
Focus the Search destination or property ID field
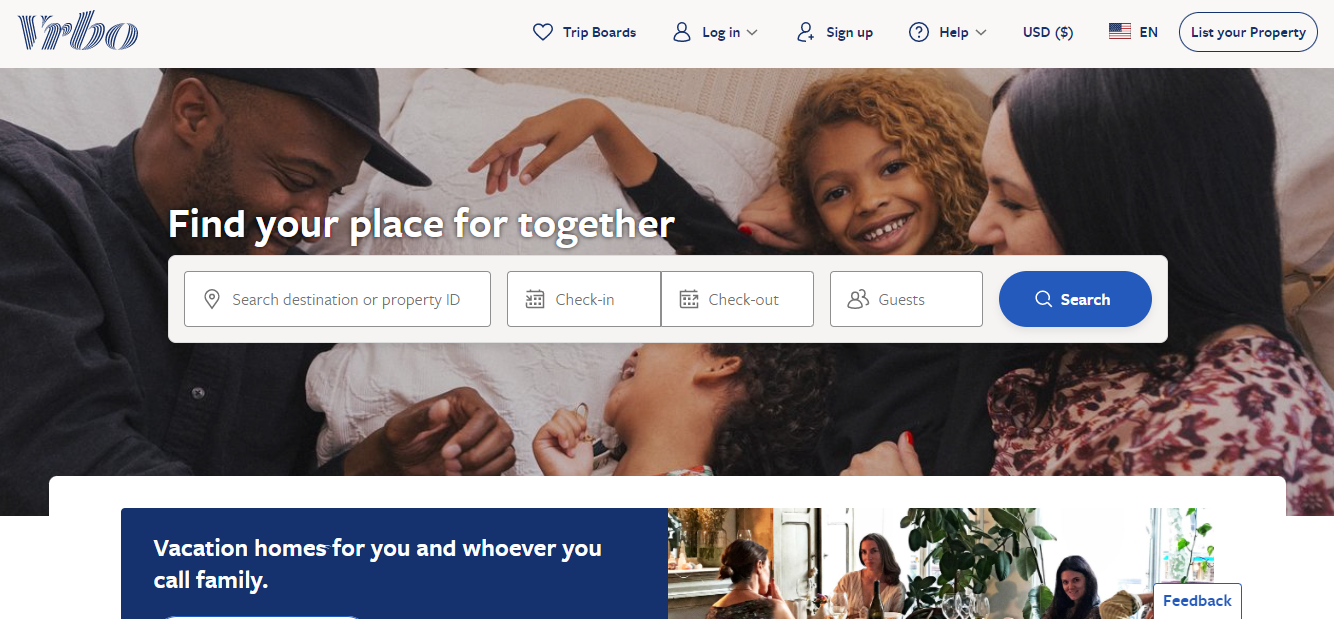[337, 299]
